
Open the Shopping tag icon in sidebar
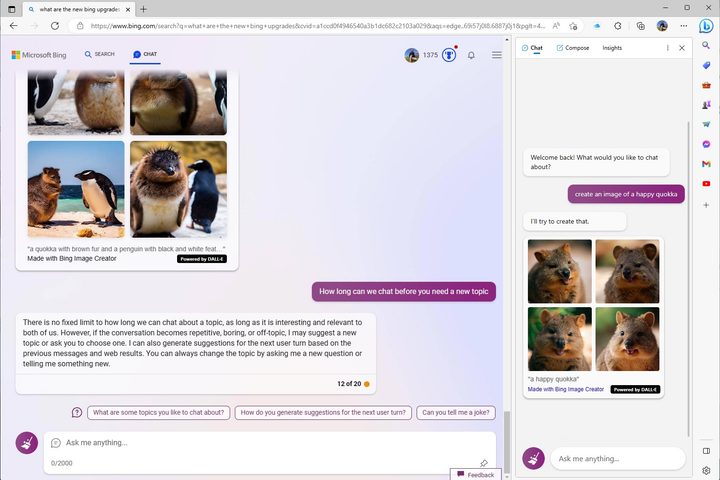[x=706, y=65]
